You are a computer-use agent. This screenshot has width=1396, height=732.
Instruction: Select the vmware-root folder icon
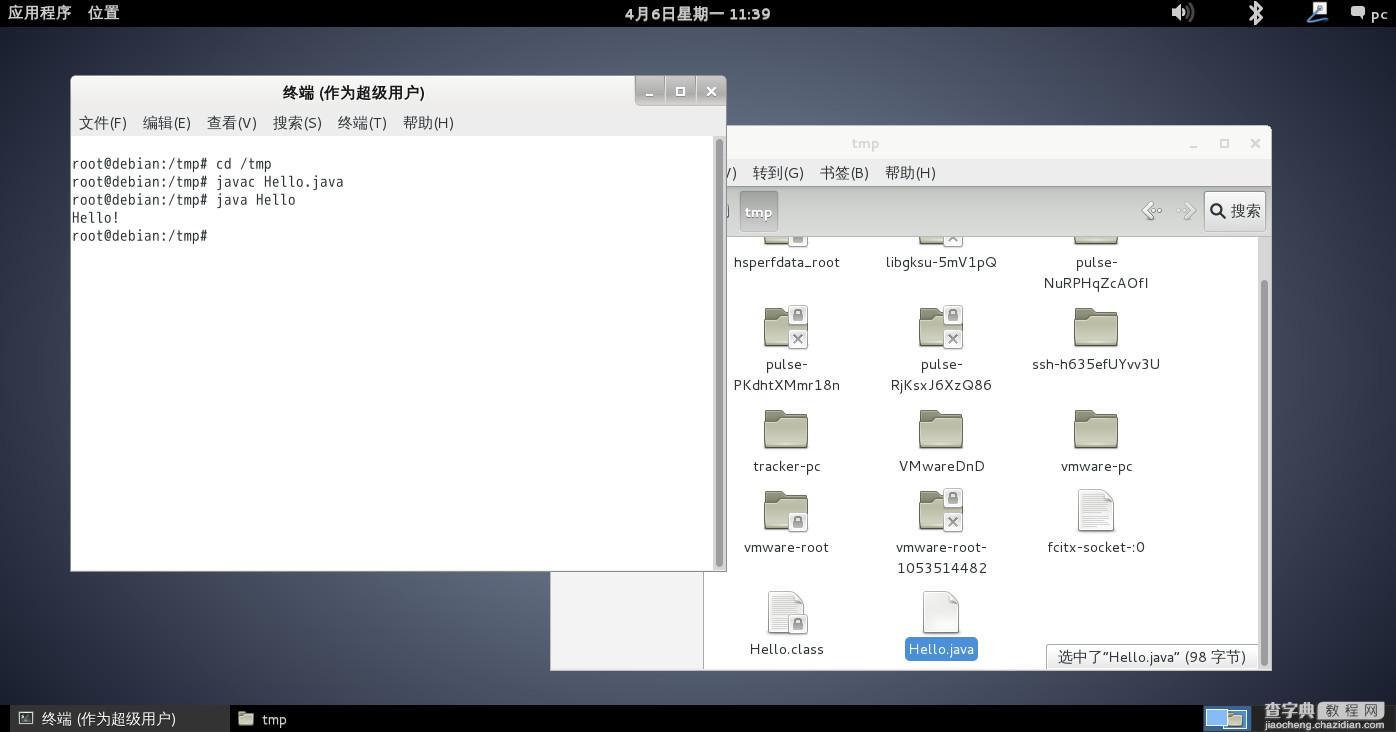786,510
